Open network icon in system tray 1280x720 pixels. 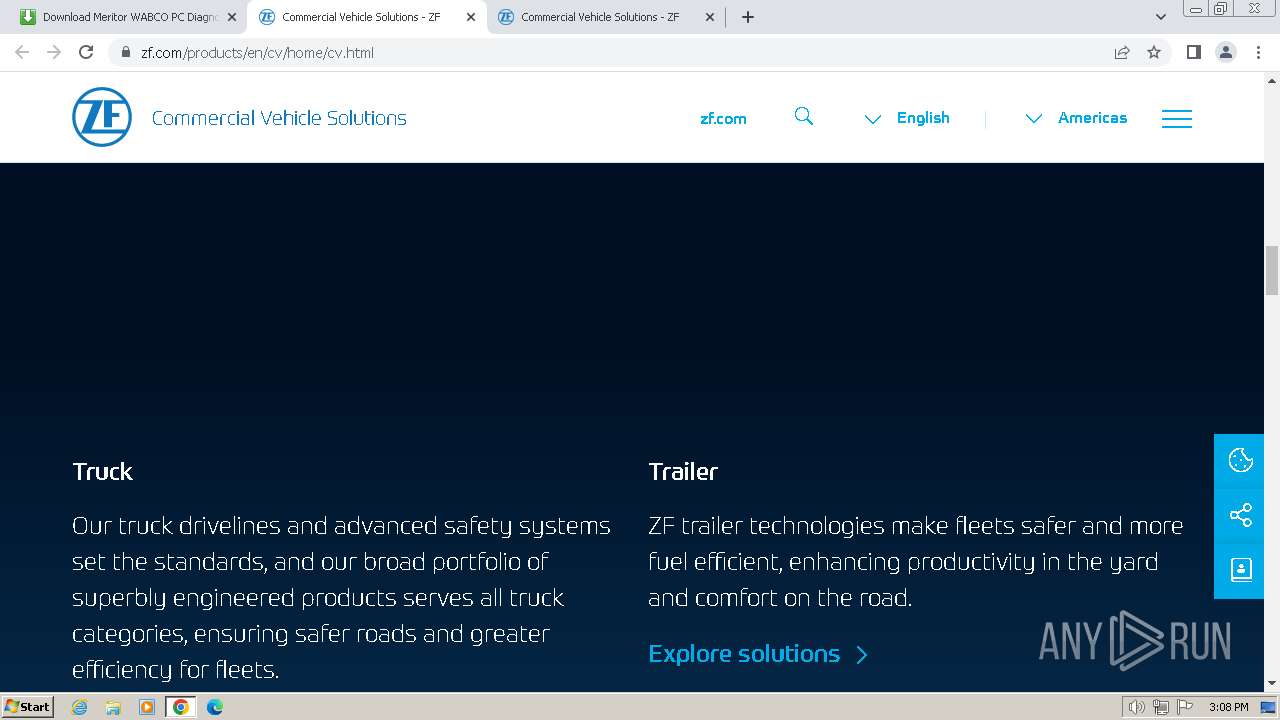pos(1160,707)
